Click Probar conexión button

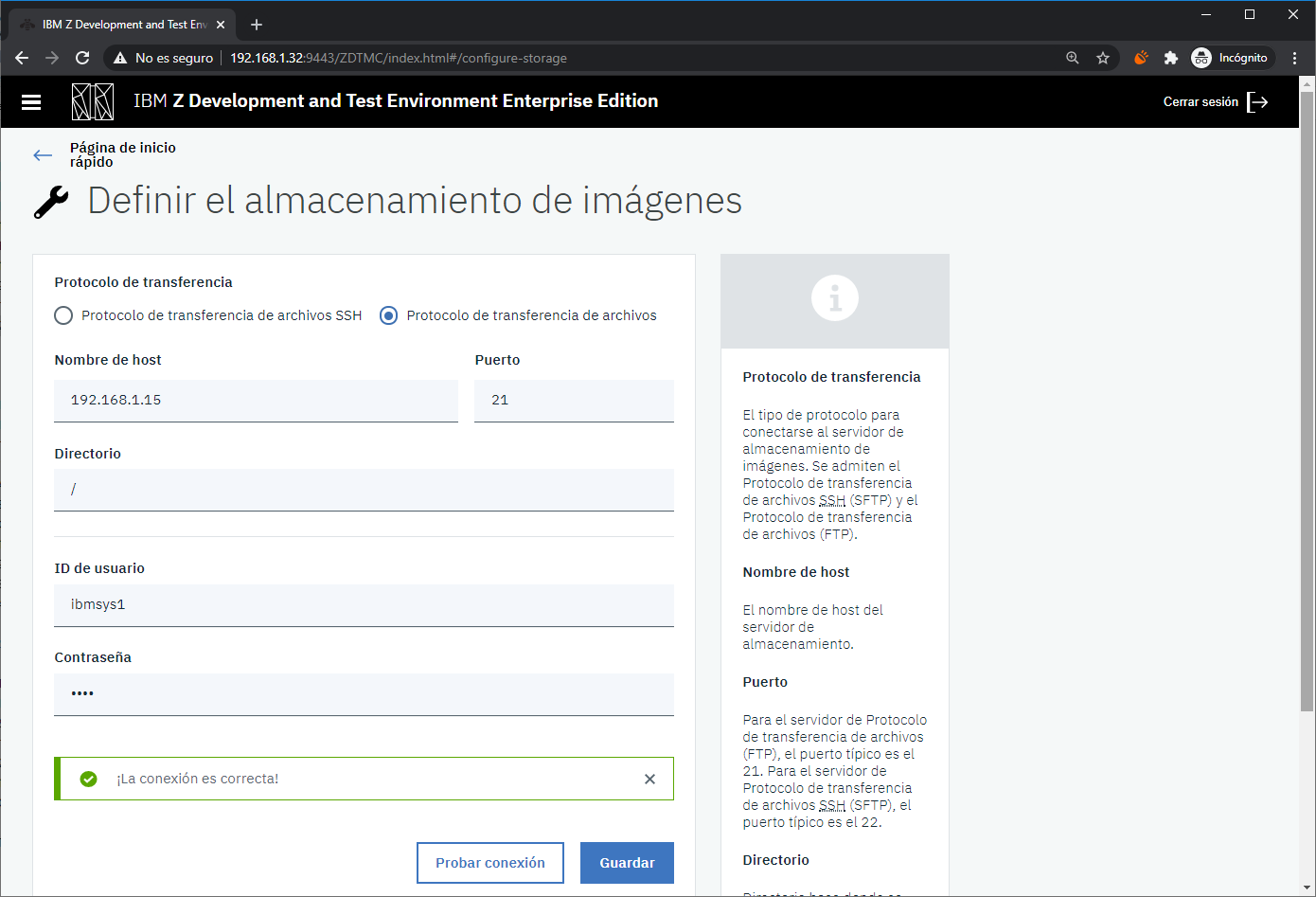(x=490, y=863)
